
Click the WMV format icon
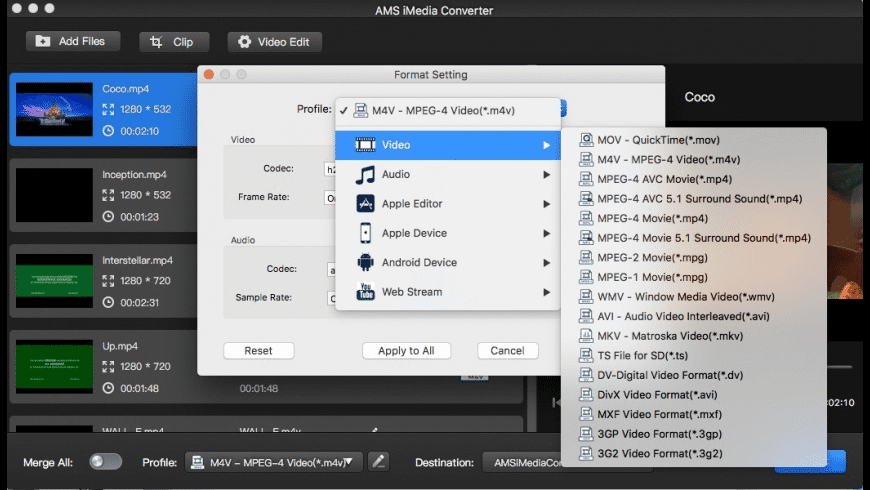(x=586, y=296)
